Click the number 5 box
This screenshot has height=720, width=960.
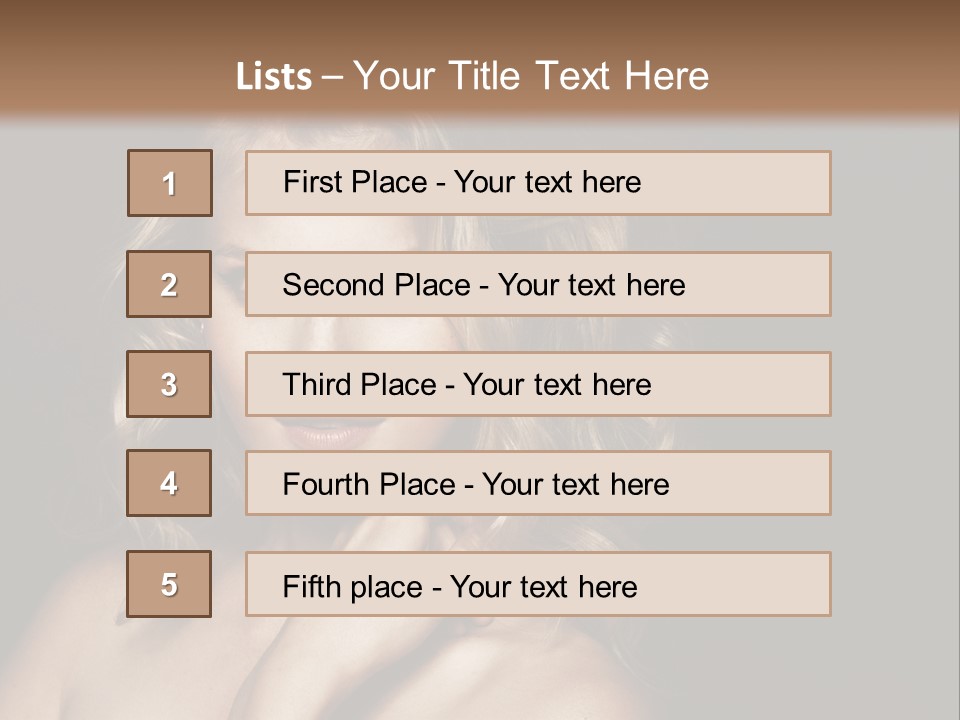(169, 584)
